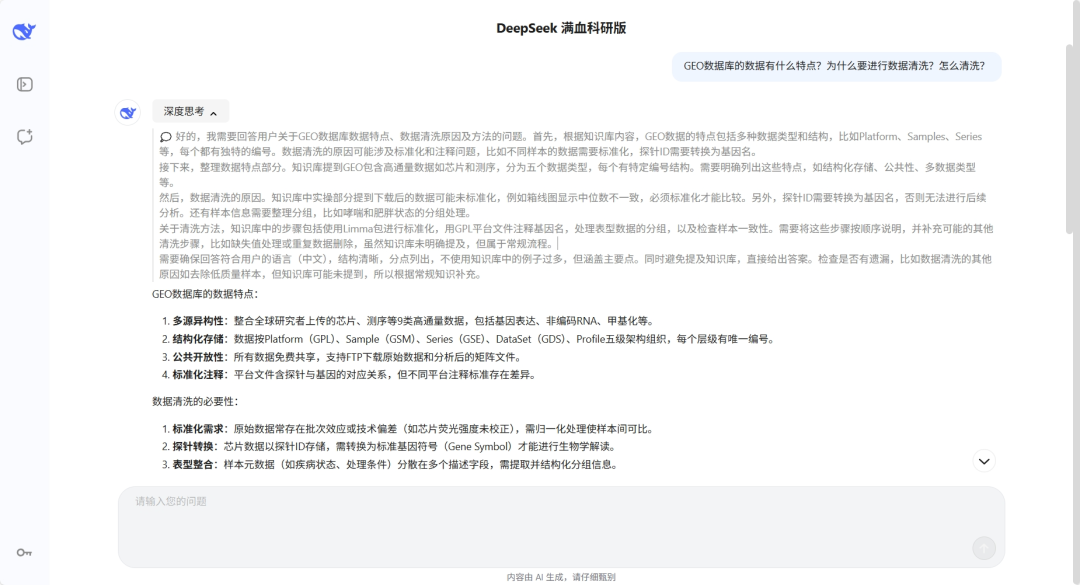Click the heading 数据清洗的必要性：
The image size is (1080, 585).
196,402
